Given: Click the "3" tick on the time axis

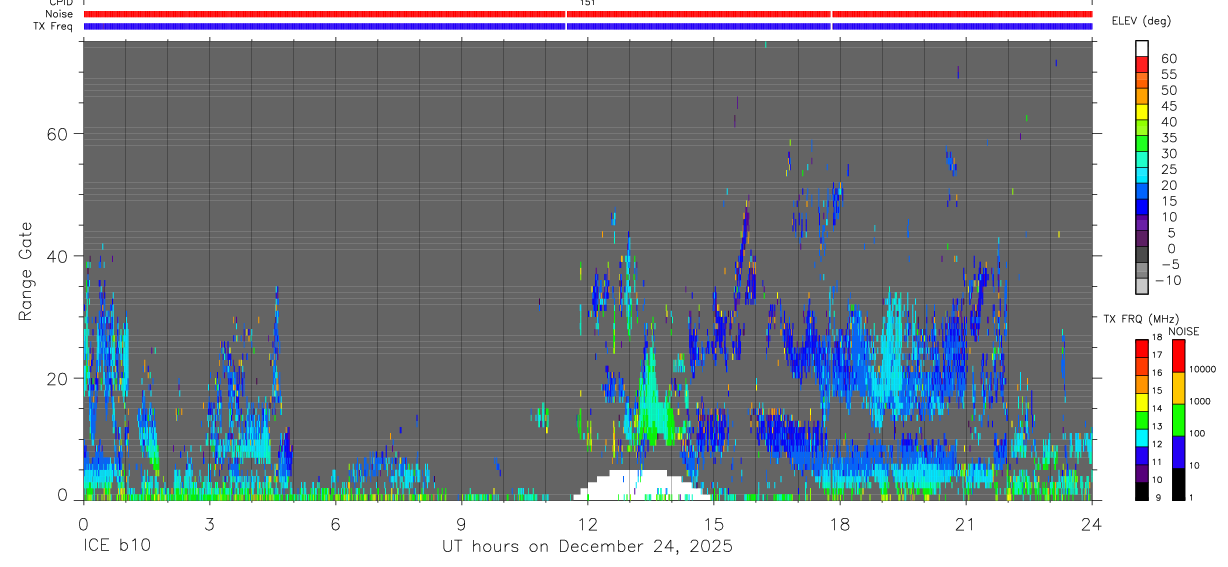Looking at the screenshot, I should [x=209, y=523].
